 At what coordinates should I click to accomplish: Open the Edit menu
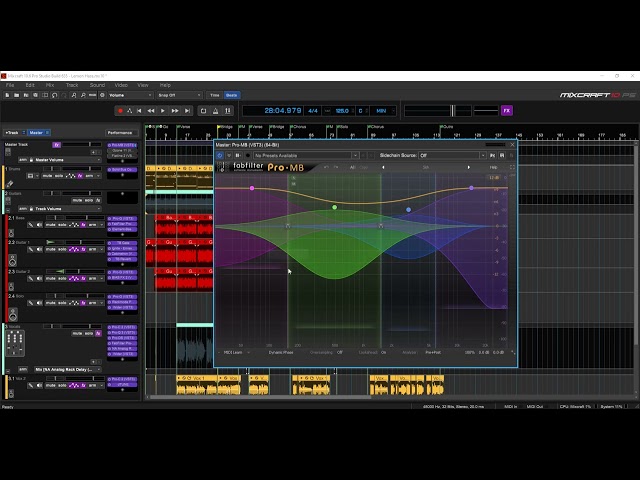[x=30, y=85]
